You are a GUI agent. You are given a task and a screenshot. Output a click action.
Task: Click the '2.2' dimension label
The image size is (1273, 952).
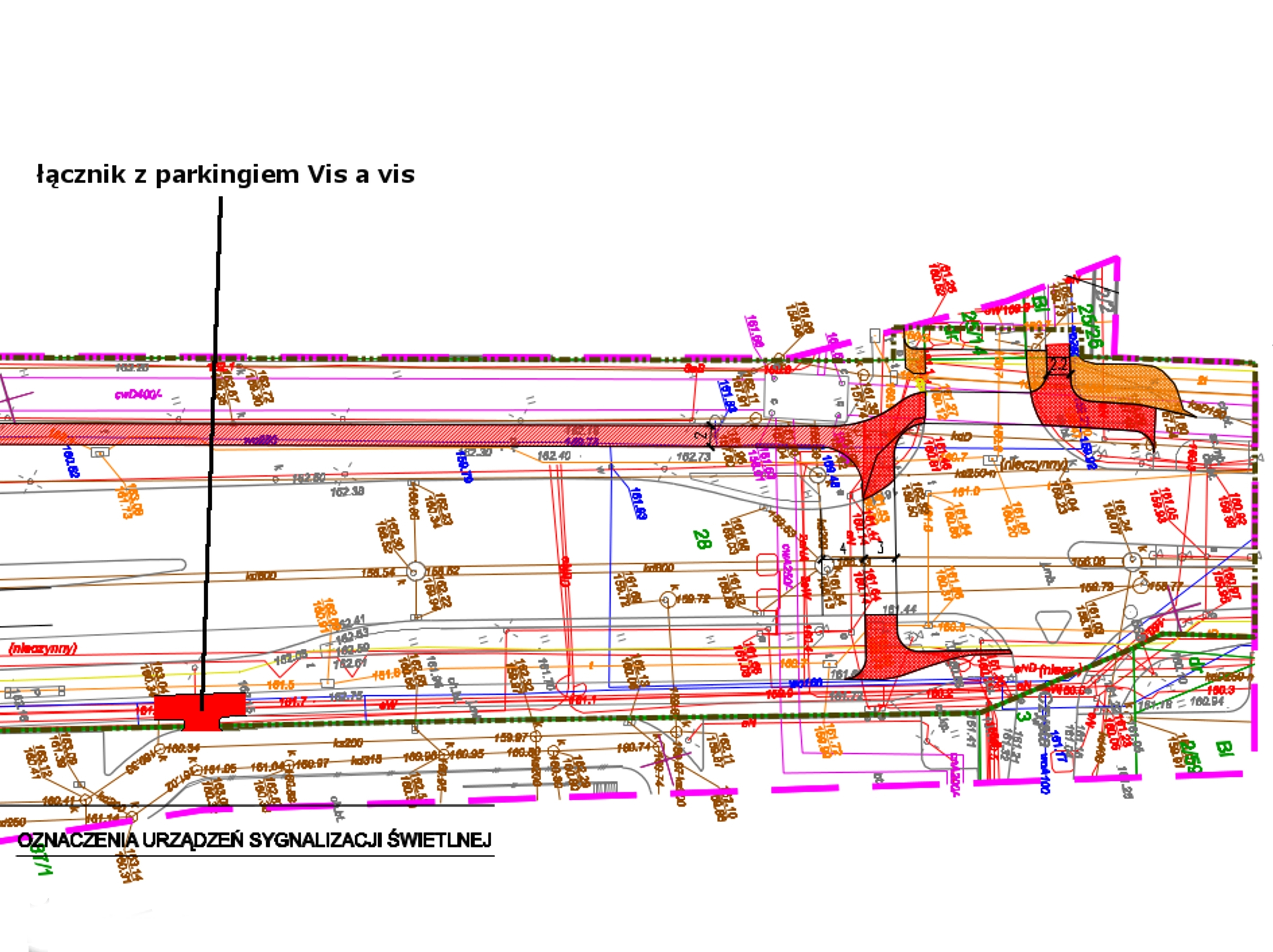click(1058, 364)
